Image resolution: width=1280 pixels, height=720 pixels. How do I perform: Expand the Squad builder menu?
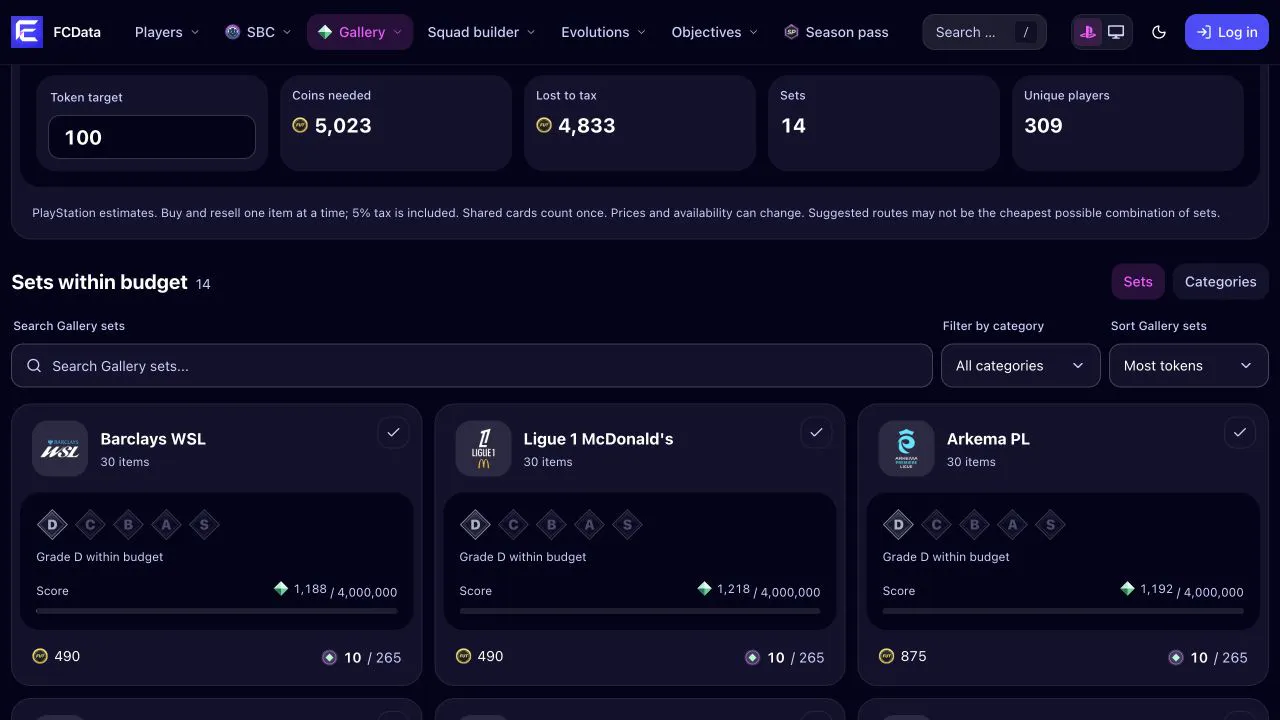481,32
